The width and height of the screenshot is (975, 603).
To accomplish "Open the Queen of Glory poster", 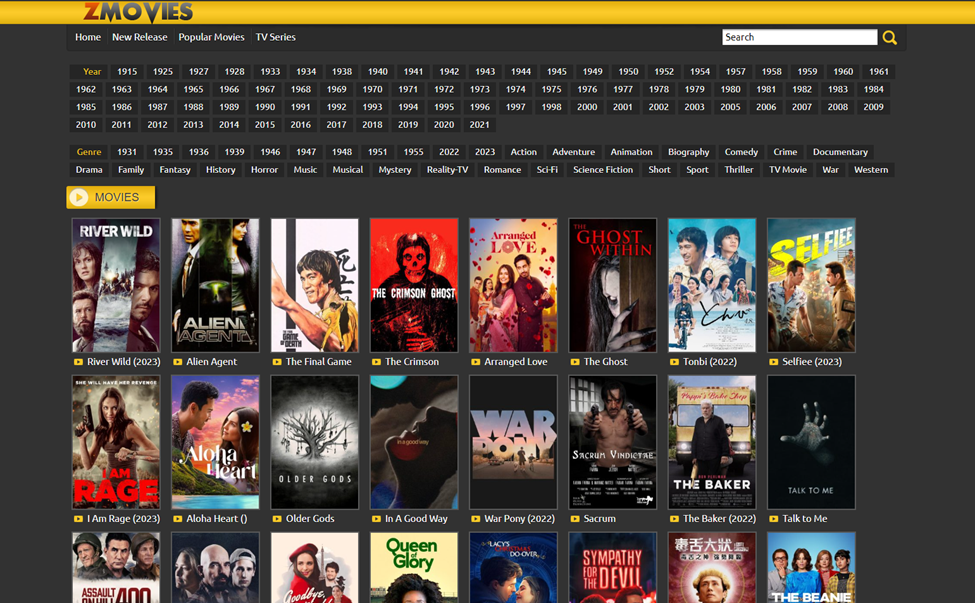I will click(x=414, y=568).
